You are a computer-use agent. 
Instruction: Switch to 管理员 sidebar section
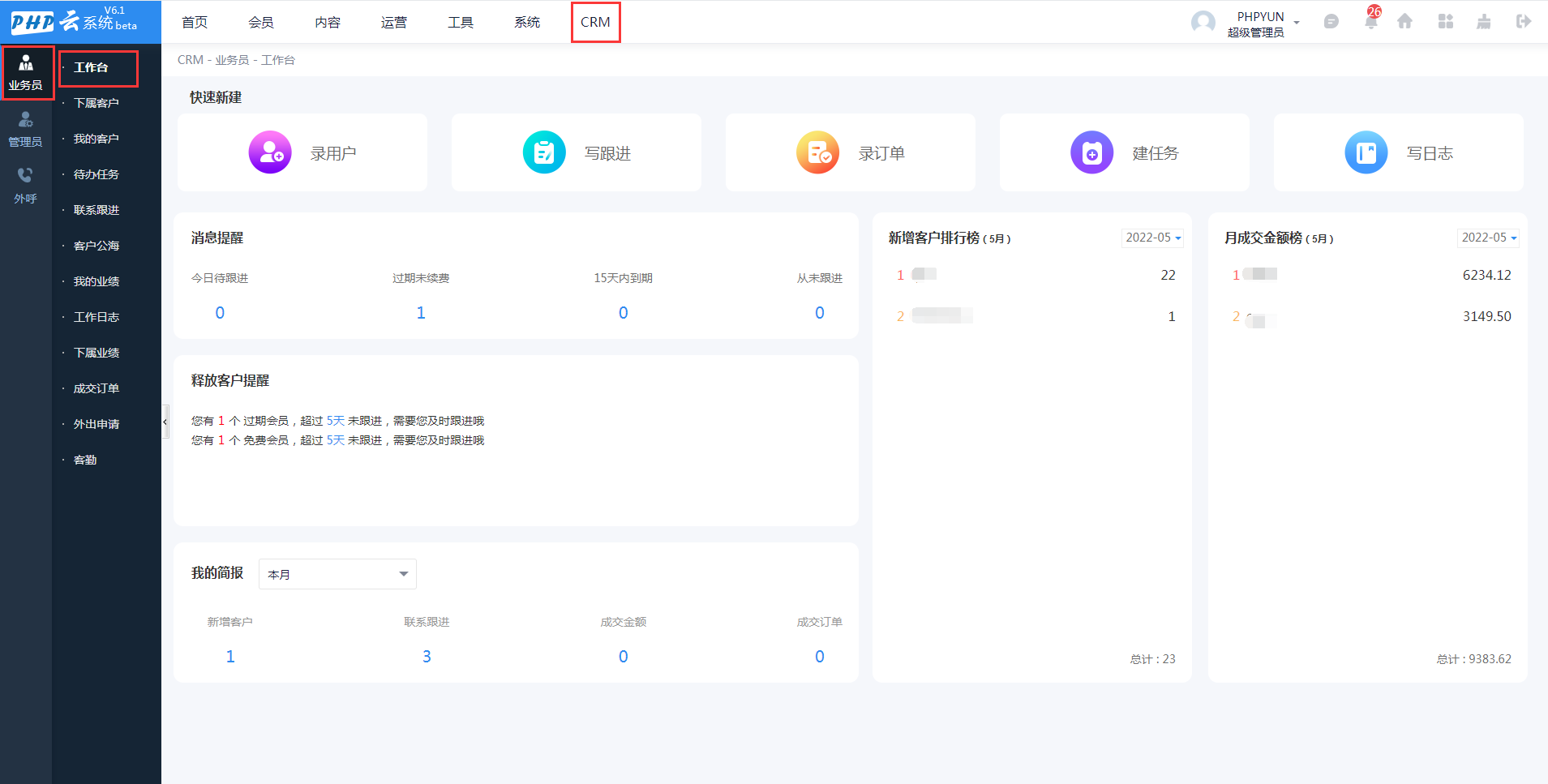pos(25,130)
